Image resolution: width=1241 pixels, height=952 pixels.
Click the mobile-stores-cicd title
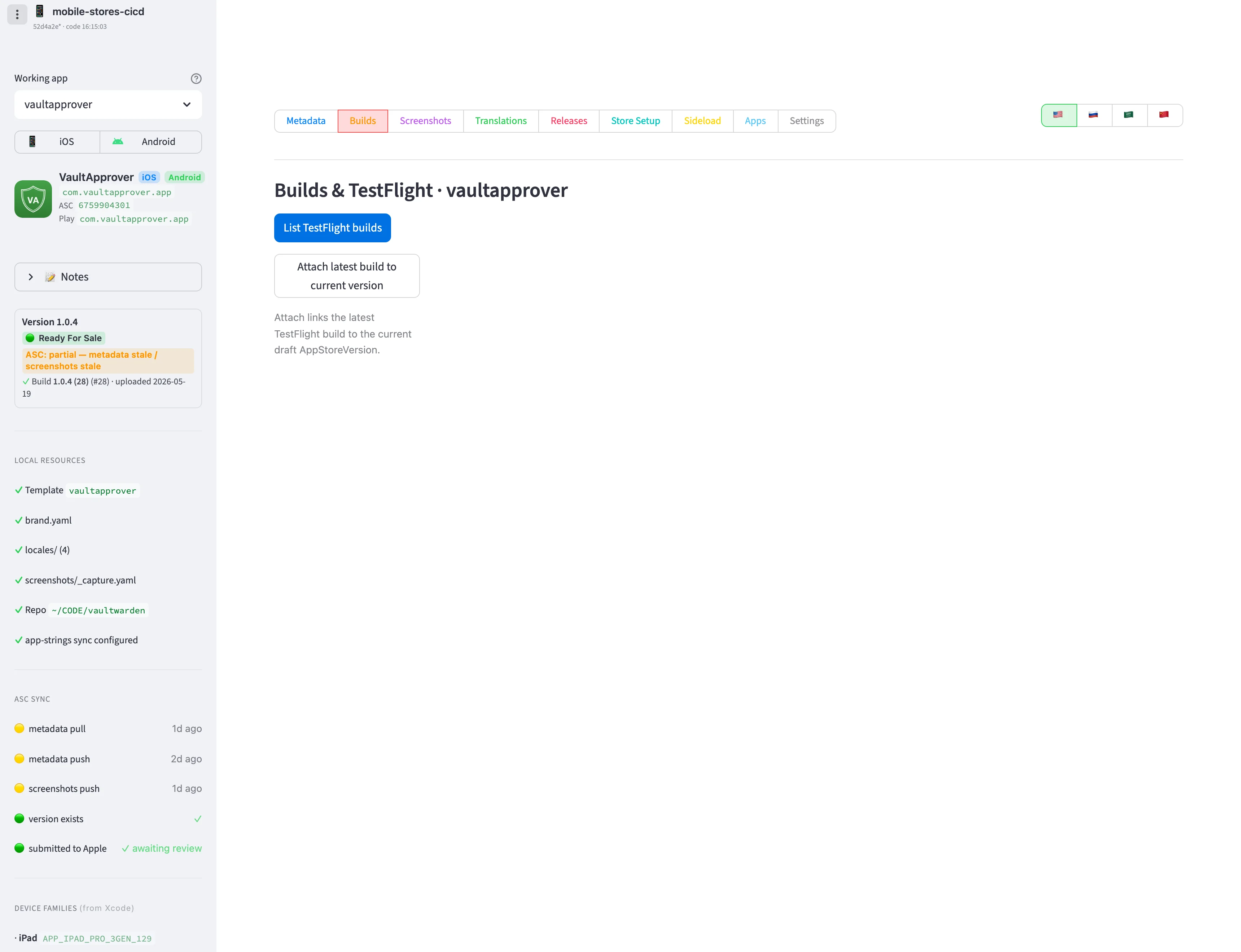coord(98,11)
